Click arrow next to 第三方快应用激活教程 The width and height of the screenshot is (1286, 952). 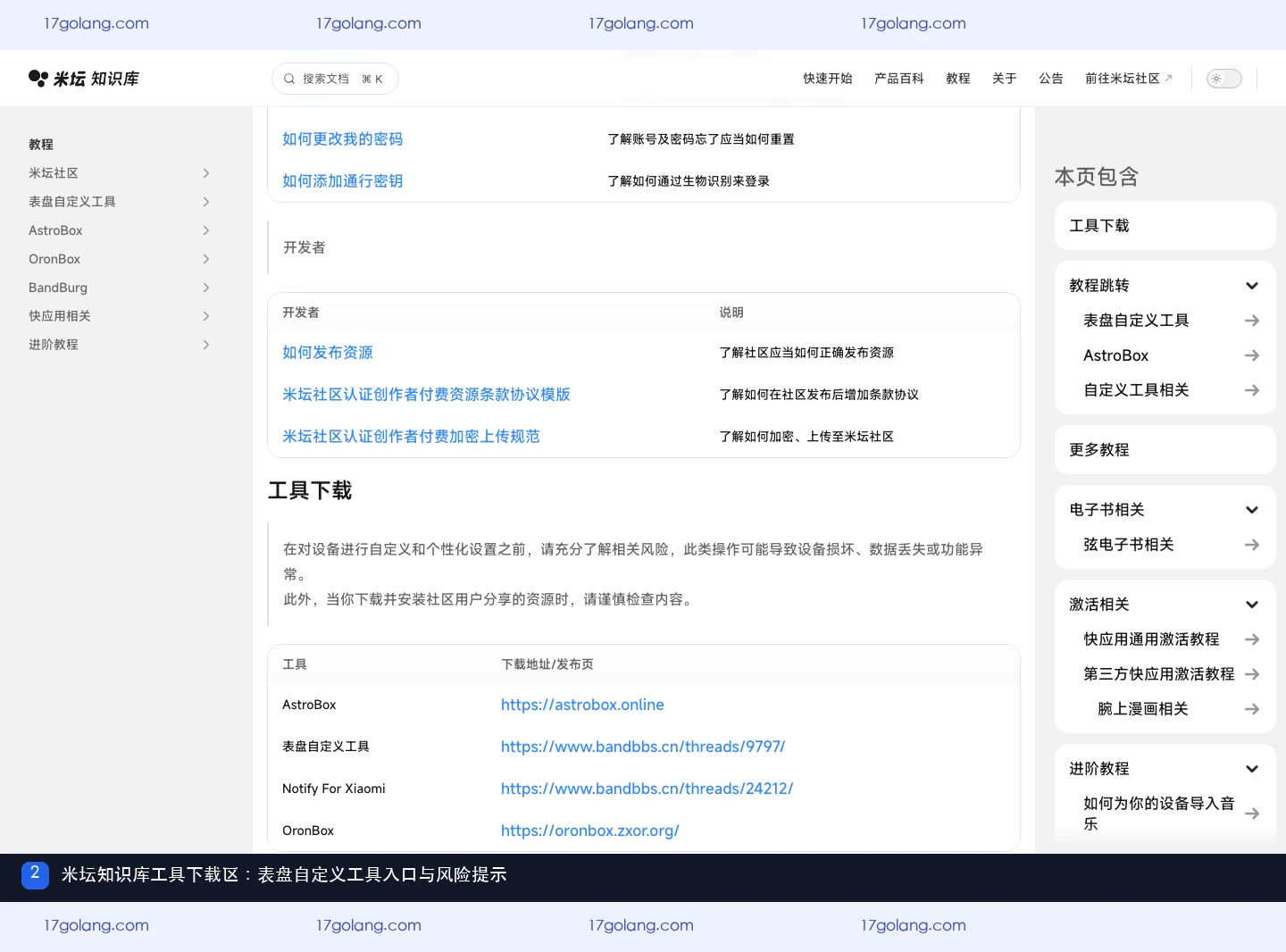pos(1252,674)
